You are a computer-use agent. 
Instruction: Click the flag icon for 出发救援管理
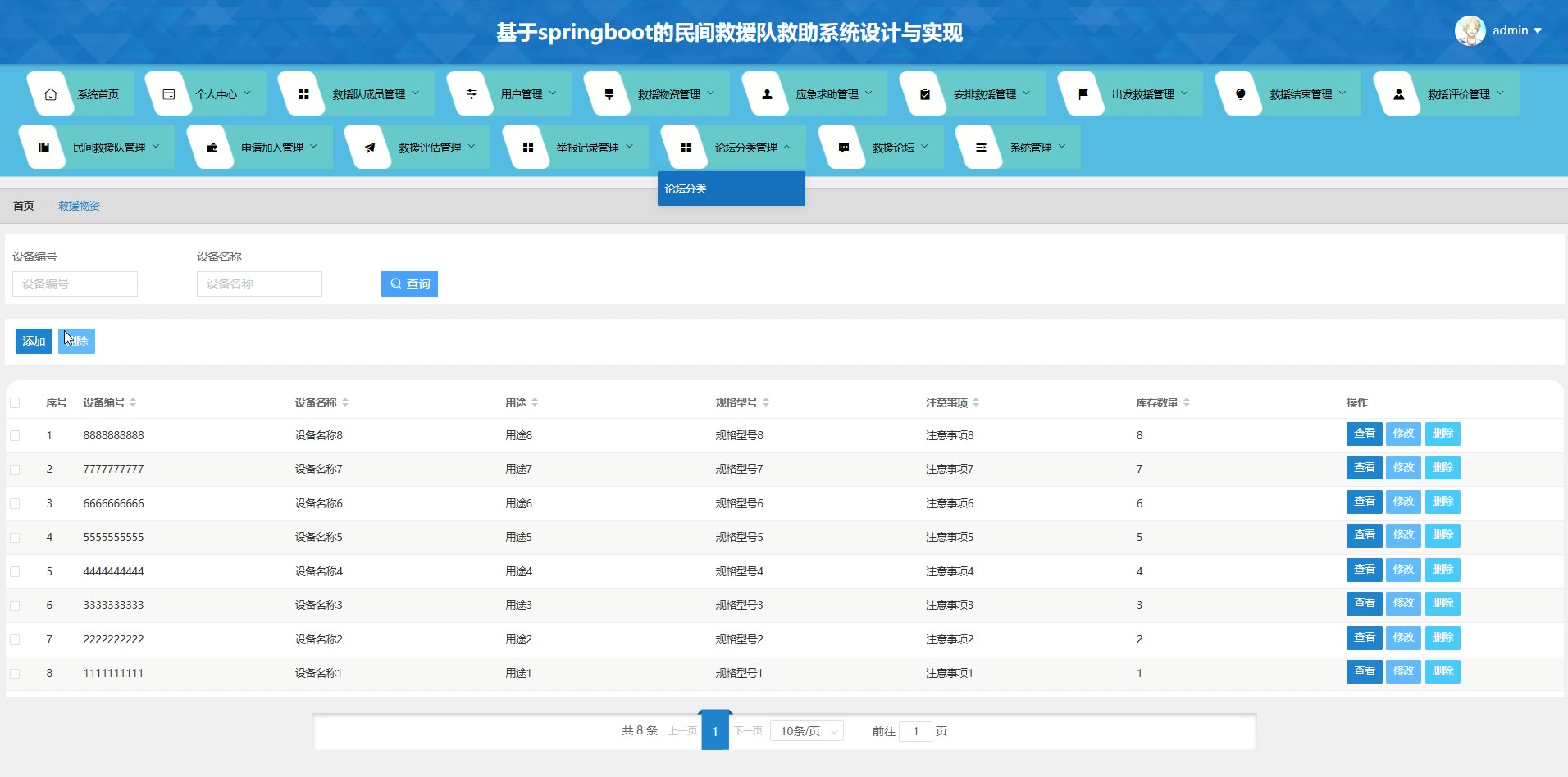[x=1083, y=94]
